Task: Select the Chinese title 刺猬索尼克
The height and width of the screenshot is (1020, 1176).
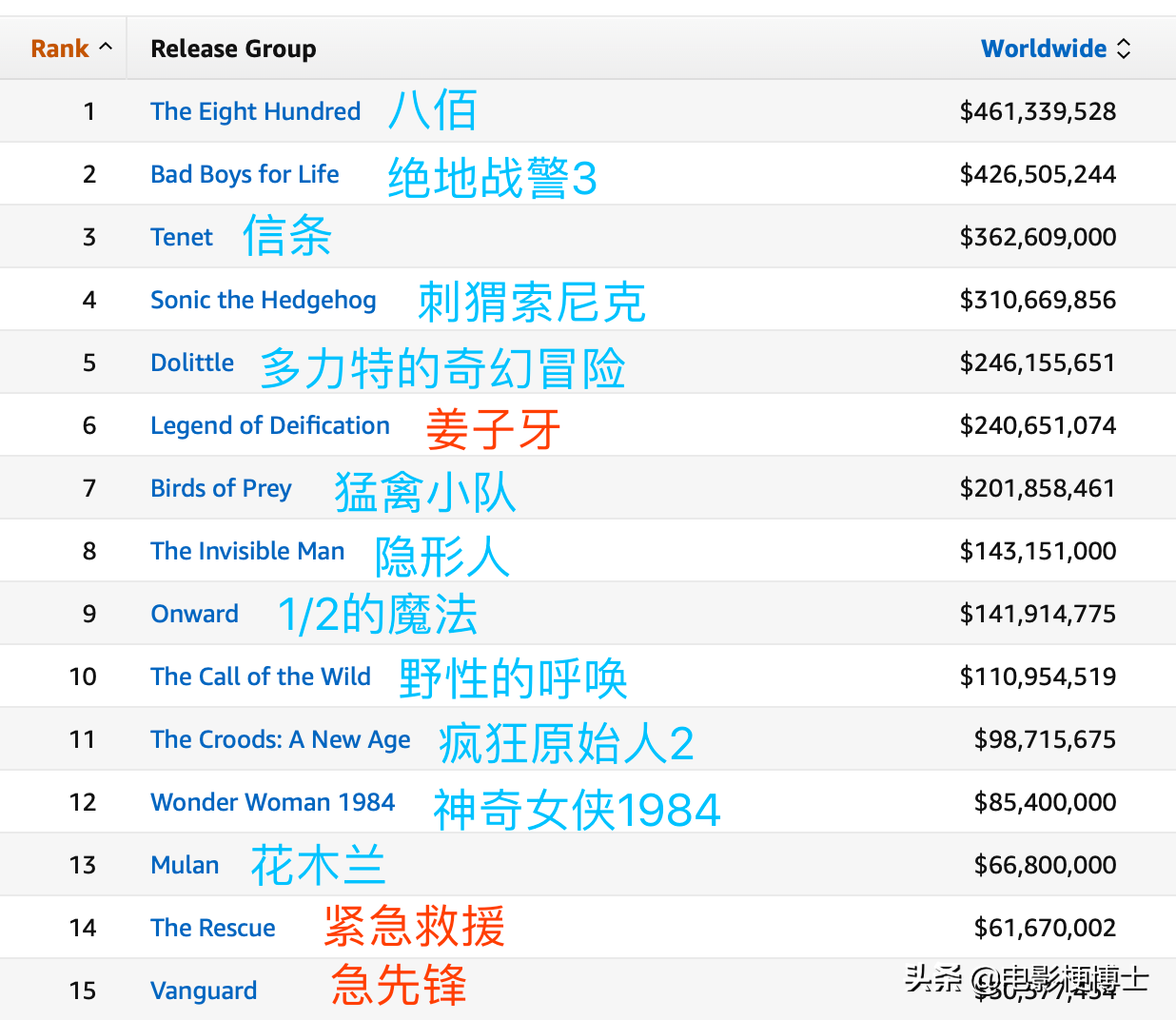Action: [x=532, y=303]
